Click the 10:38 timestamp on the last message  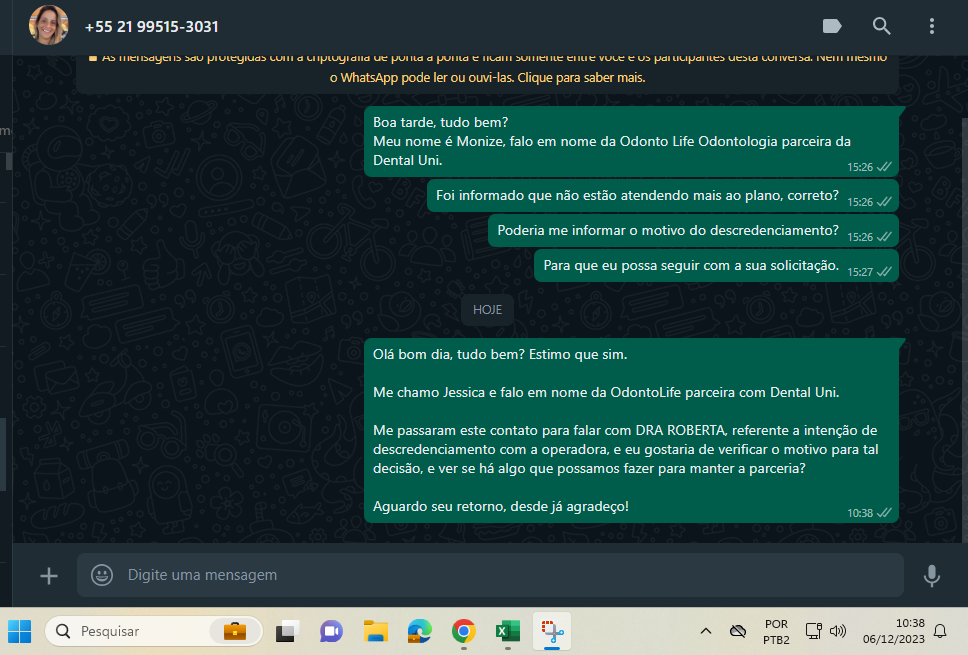coord(859,513)
